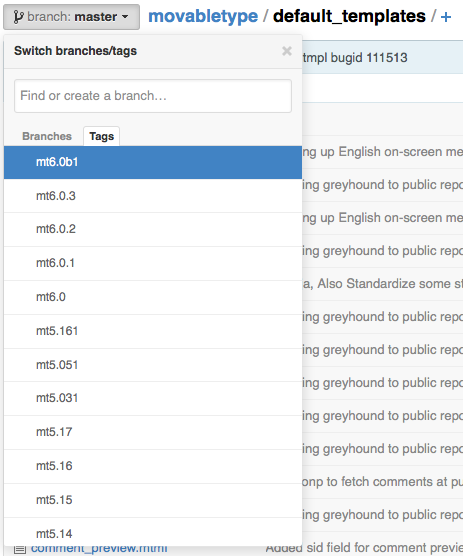Switch to tag mt5.14

pos(153,532)
